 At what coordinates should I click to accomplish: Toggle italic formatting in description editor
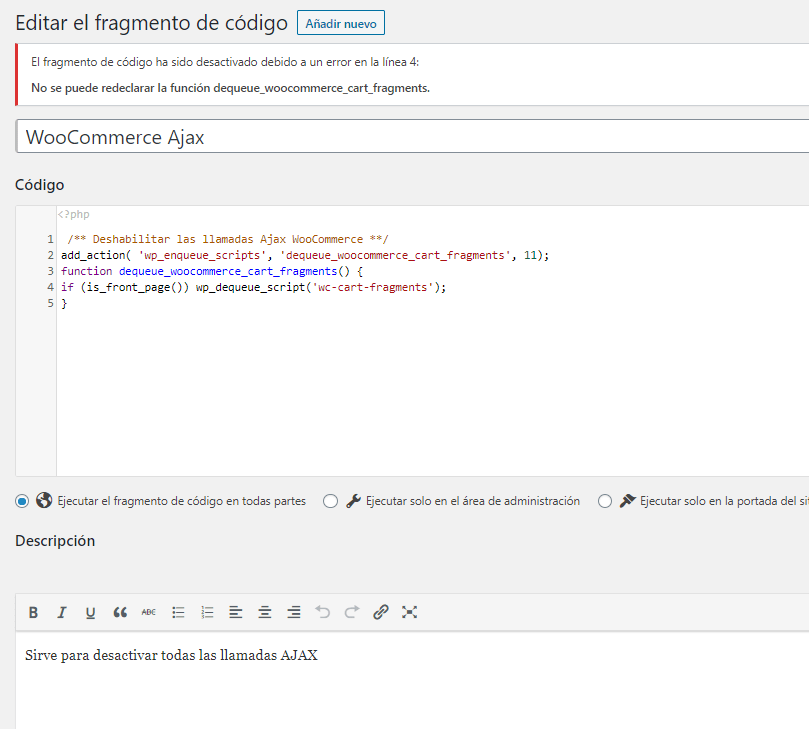(x=62, y=612)
